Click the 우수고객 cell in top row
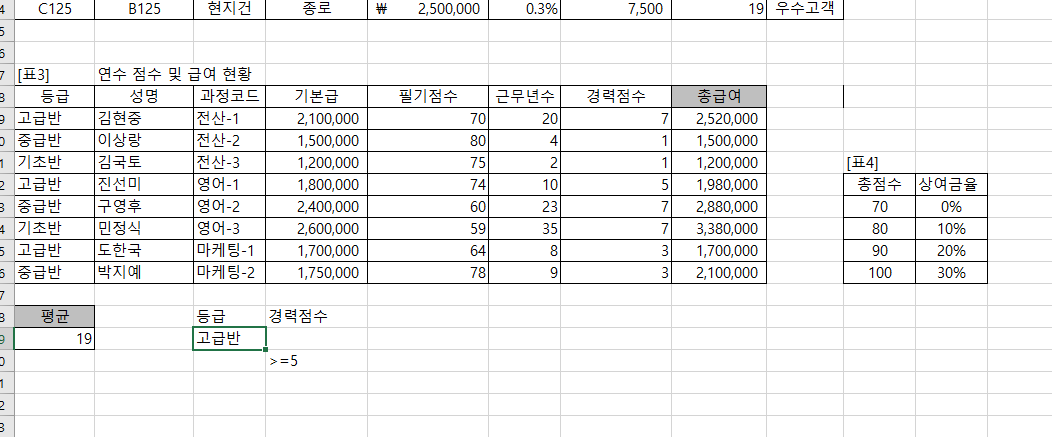This screenshot has width=1052, height=437. 805,9
